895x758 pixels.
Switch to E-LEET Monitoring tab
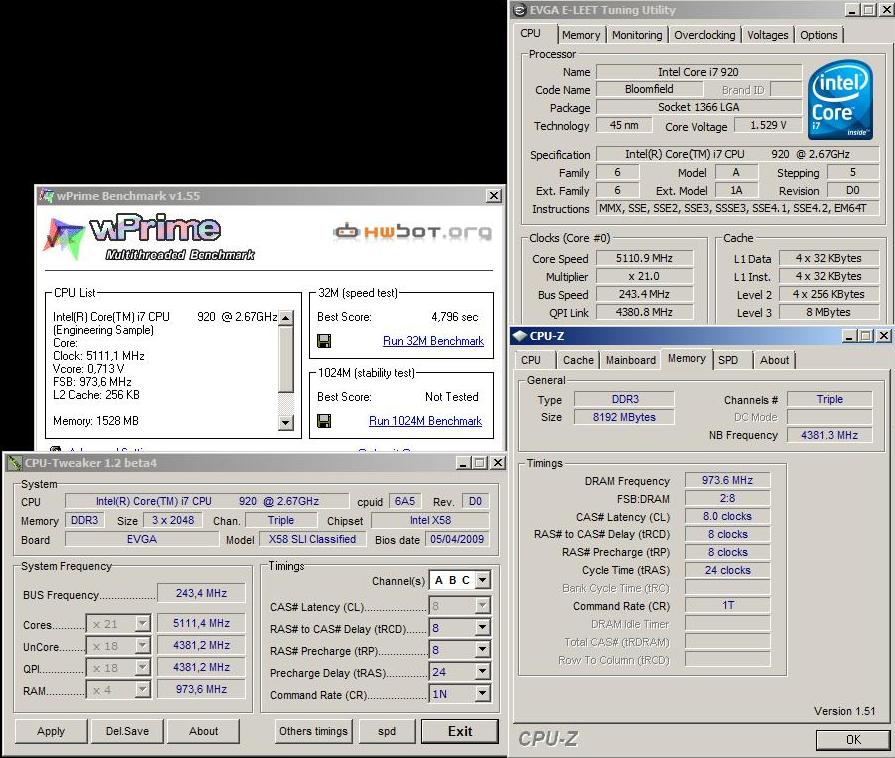pyautogui.click(x=637, y=35)
